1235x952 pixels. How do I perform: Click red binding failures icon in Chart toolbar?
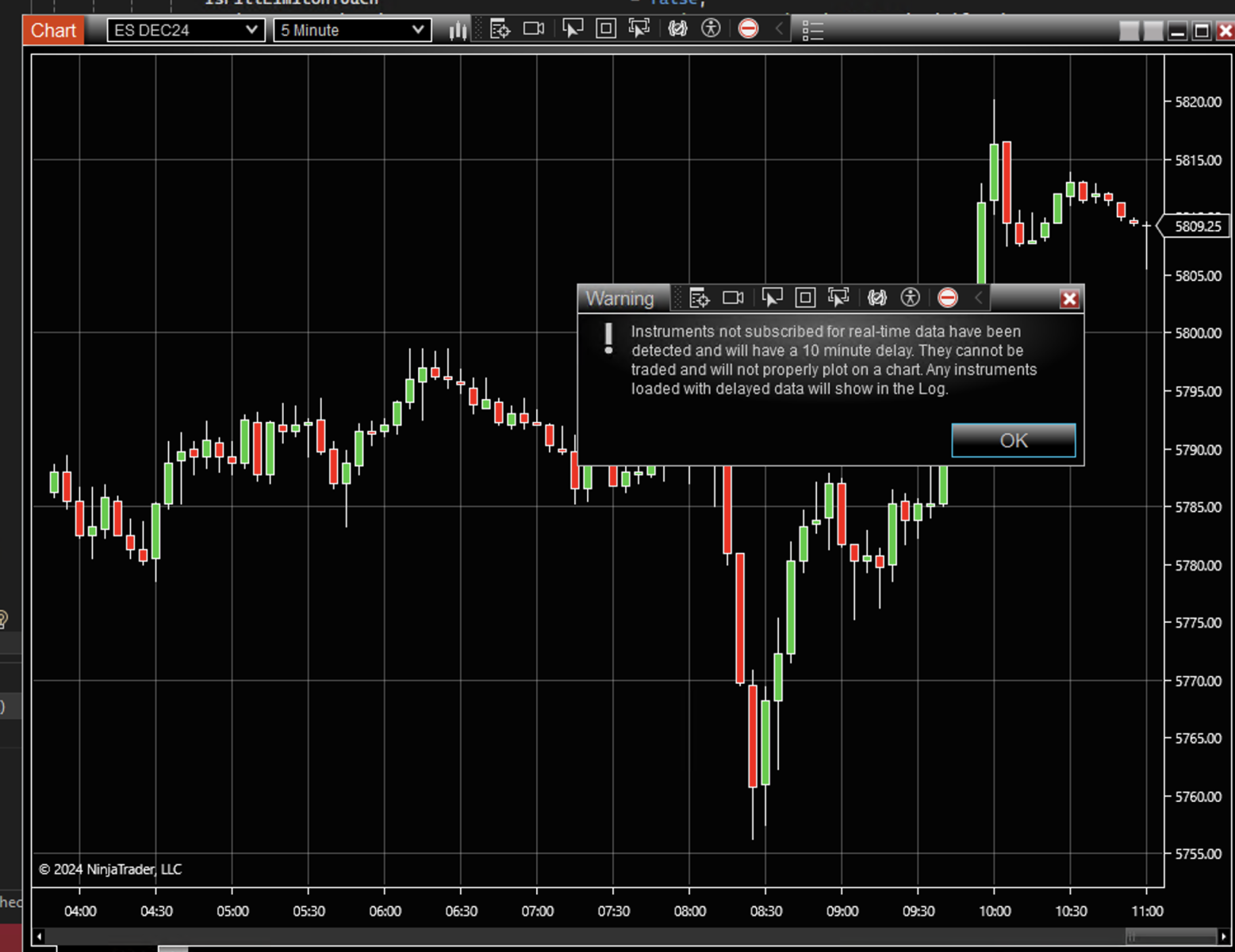(748, 29)
